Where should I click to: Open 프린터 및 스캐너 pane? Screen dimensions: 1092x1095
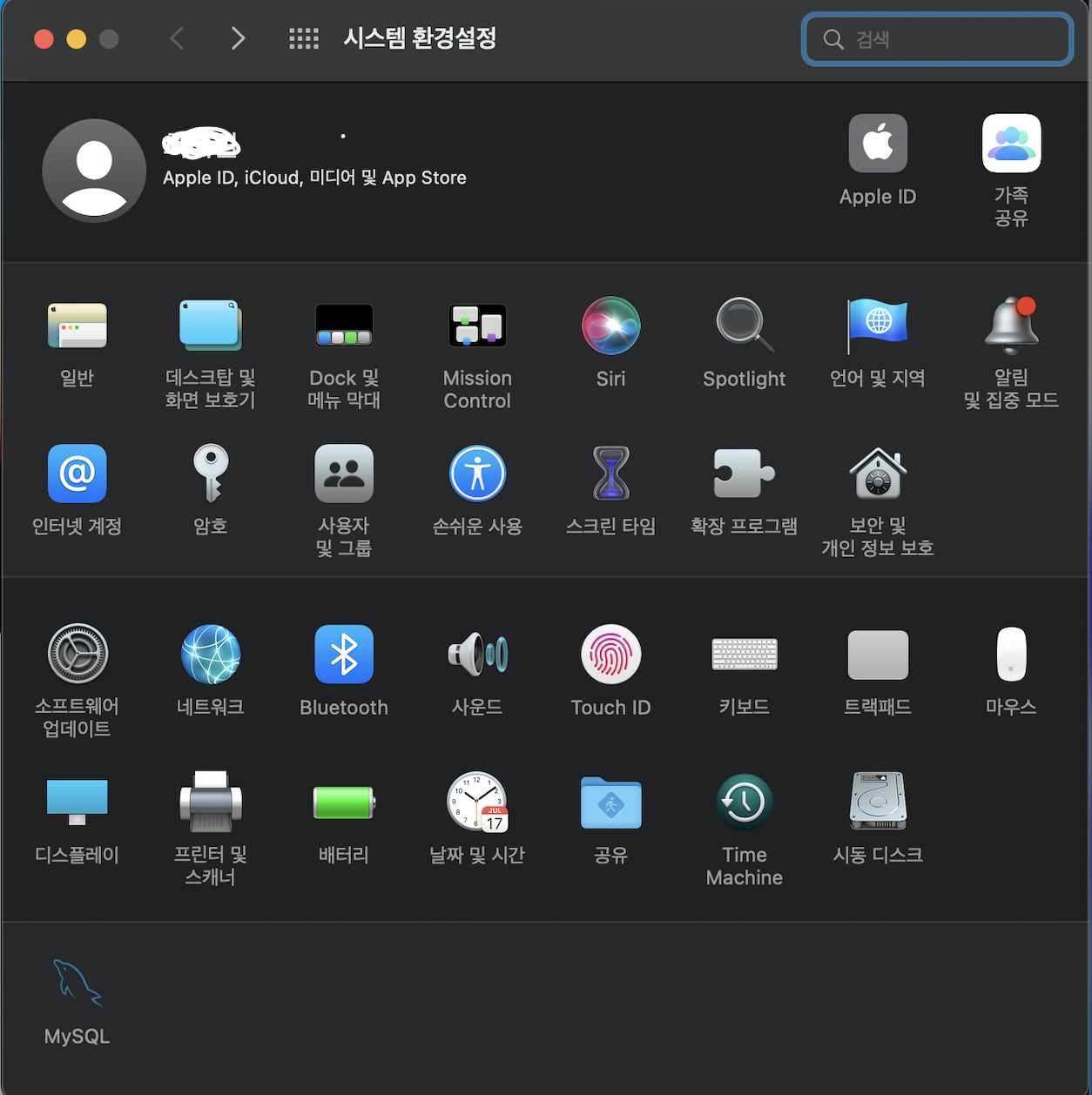coord(211,802)
